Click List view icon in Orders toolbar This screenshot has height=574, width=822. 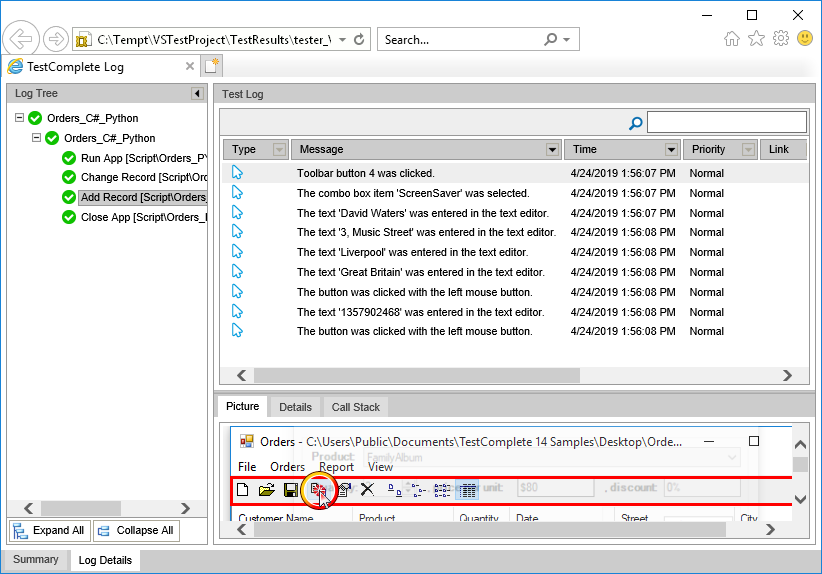(x=442, y=490)
